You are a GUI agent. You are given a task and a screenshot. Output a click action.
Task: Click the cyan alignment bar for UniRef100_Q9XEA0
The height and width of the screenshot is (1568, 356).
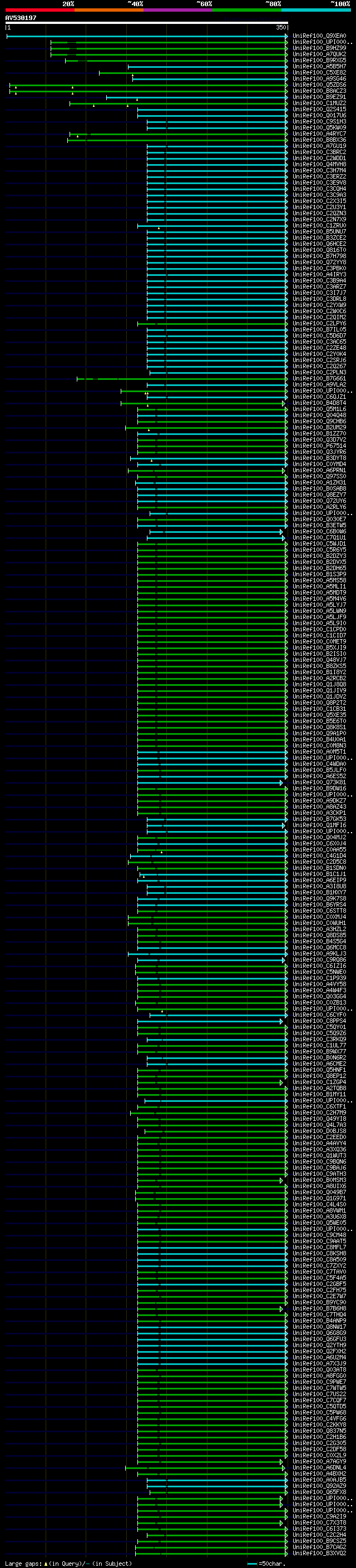pyautogui.click(x=147, y=36)
